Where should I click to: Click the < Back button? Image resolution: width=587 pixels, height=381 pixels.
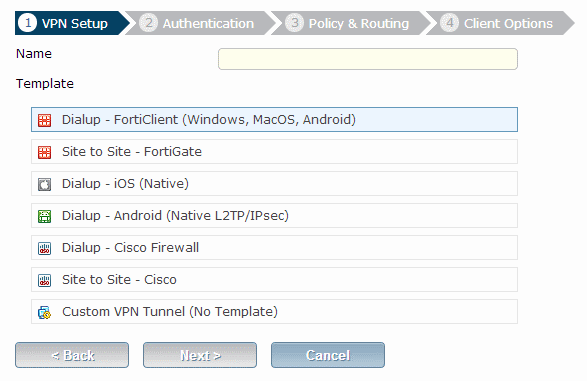click(x=72, y=355)
